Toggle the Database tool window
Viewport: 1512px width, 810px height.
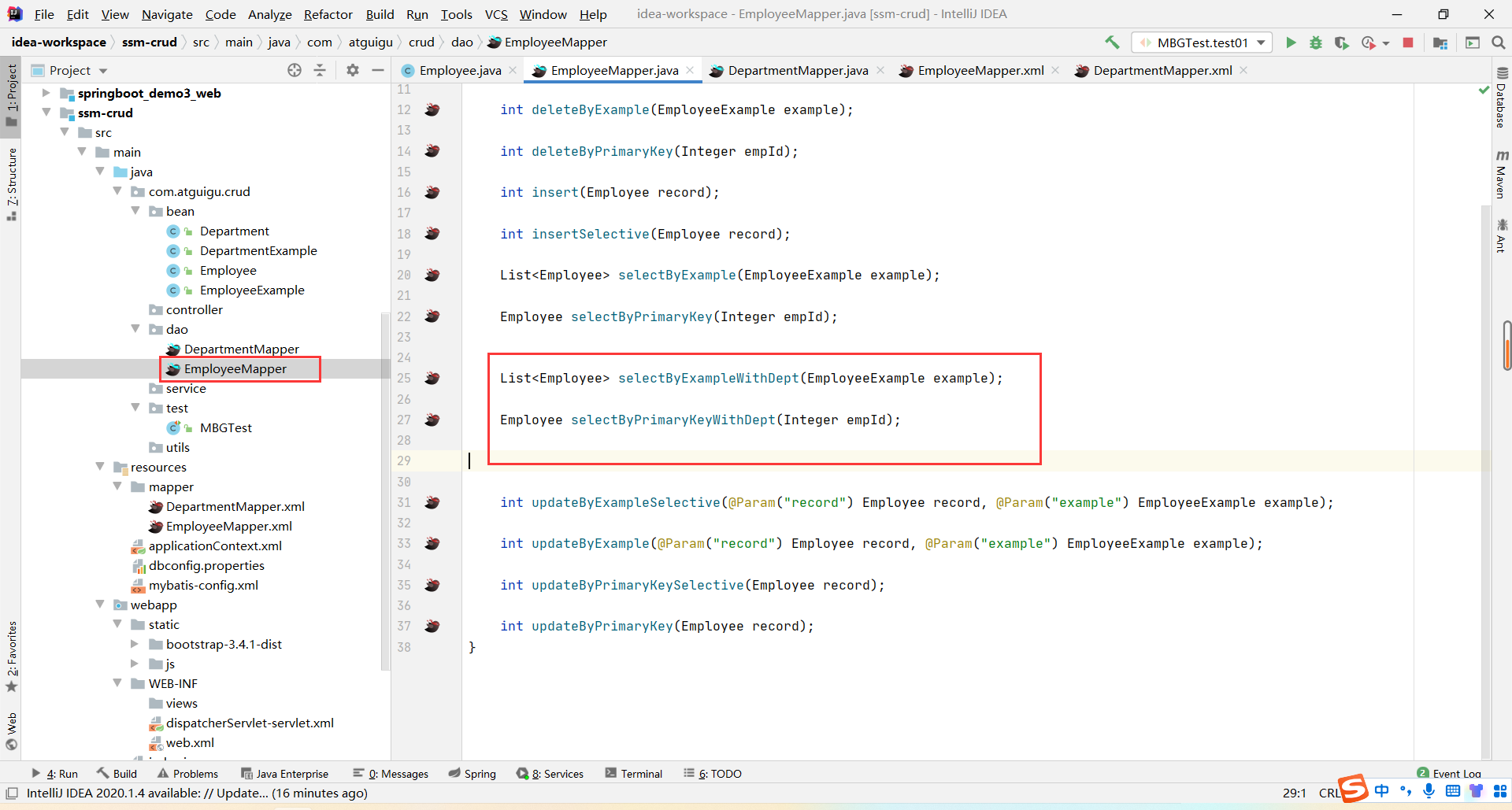click(x=1501, y=99)
